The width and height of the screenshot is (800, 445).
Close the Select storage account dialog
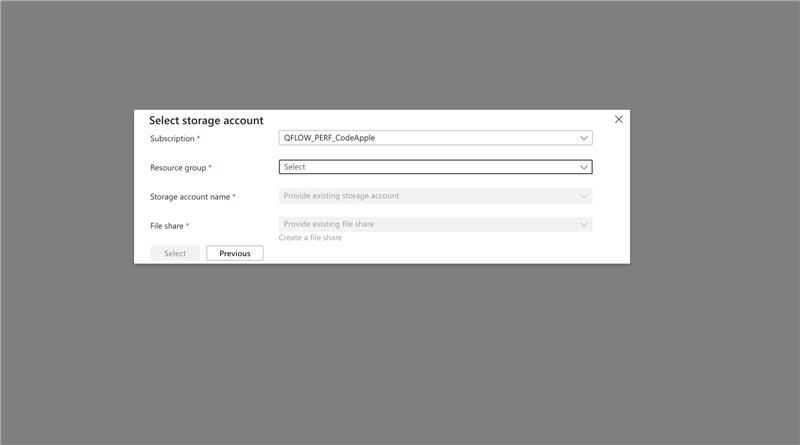click(618, 119)
